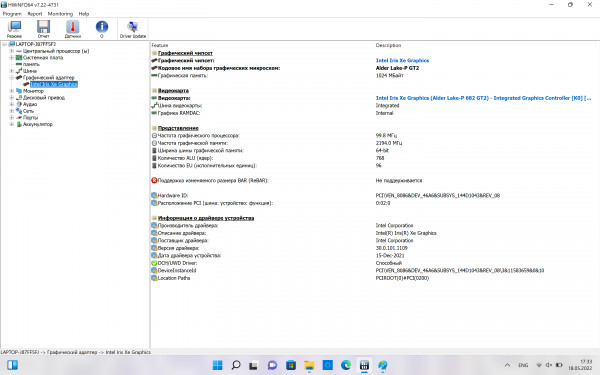Expand the Монитор tree node

[x=11, y=91]
